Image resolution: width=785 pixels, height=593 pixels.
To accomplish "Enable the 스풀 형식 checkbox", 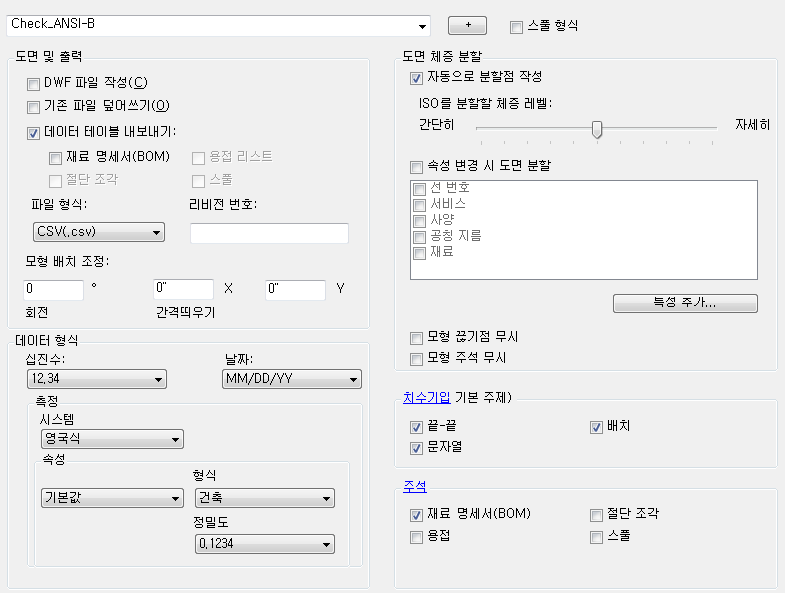I will pyautogui.click(x=516, y=26).
